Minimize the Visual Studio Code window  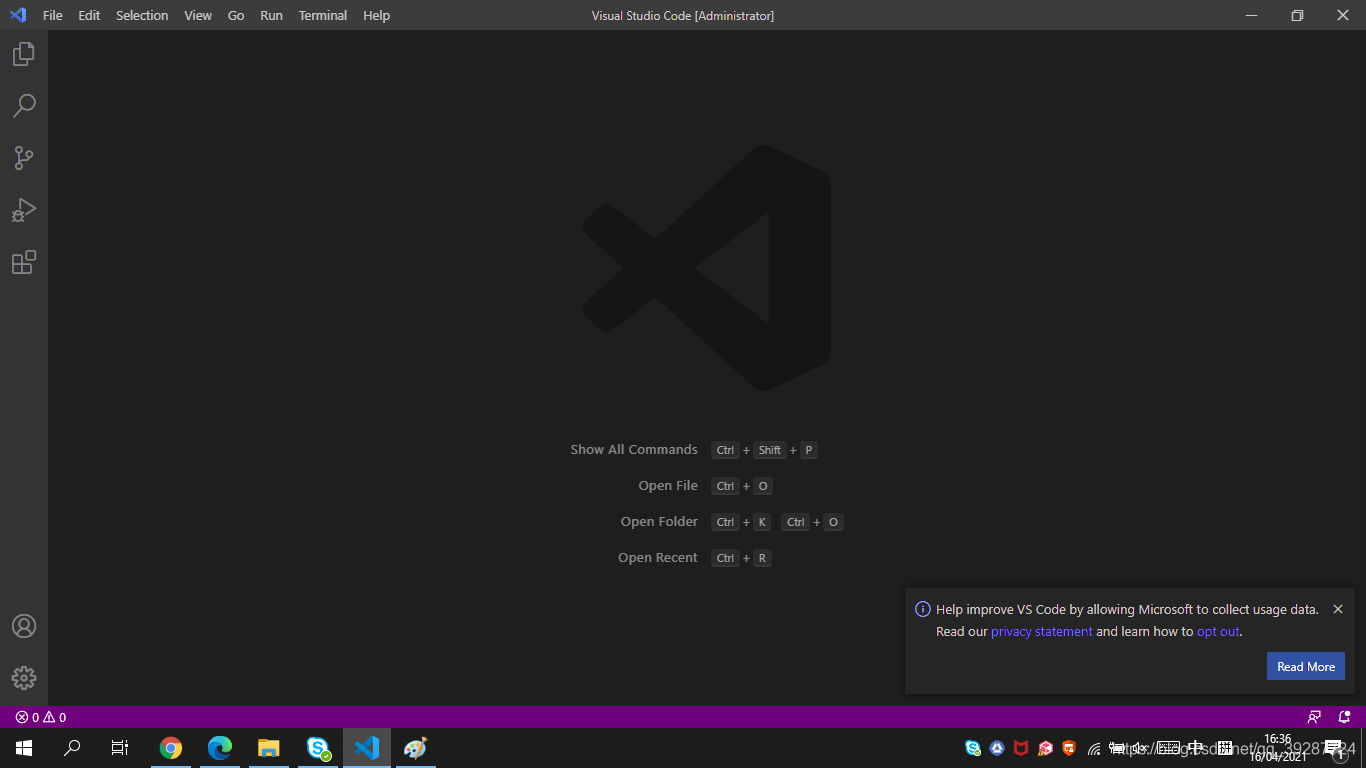[x=1251, y=15]
